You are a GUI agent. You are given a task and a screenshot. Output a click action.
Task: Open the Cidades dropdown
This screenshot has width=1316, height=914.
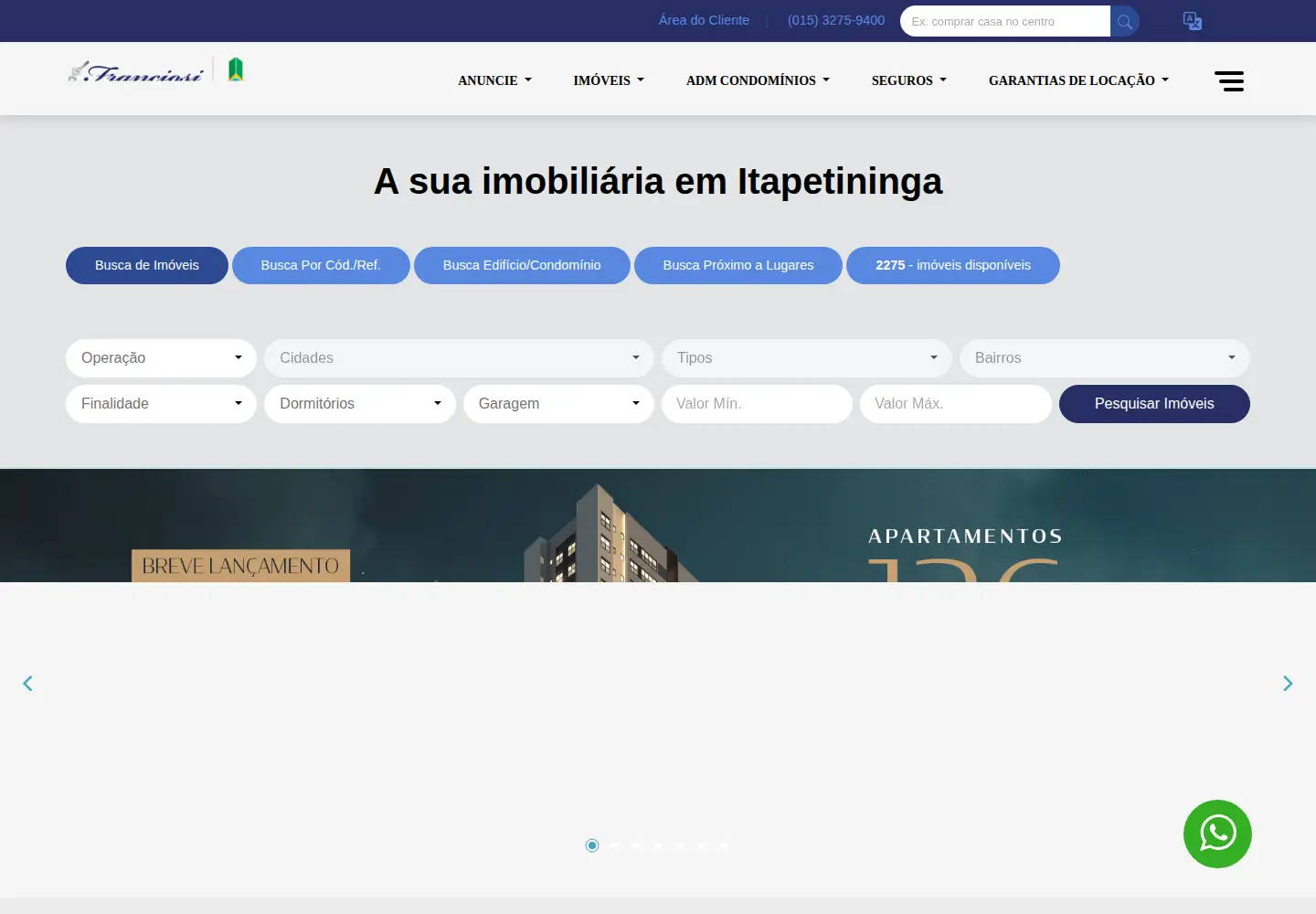click(459, 358)
